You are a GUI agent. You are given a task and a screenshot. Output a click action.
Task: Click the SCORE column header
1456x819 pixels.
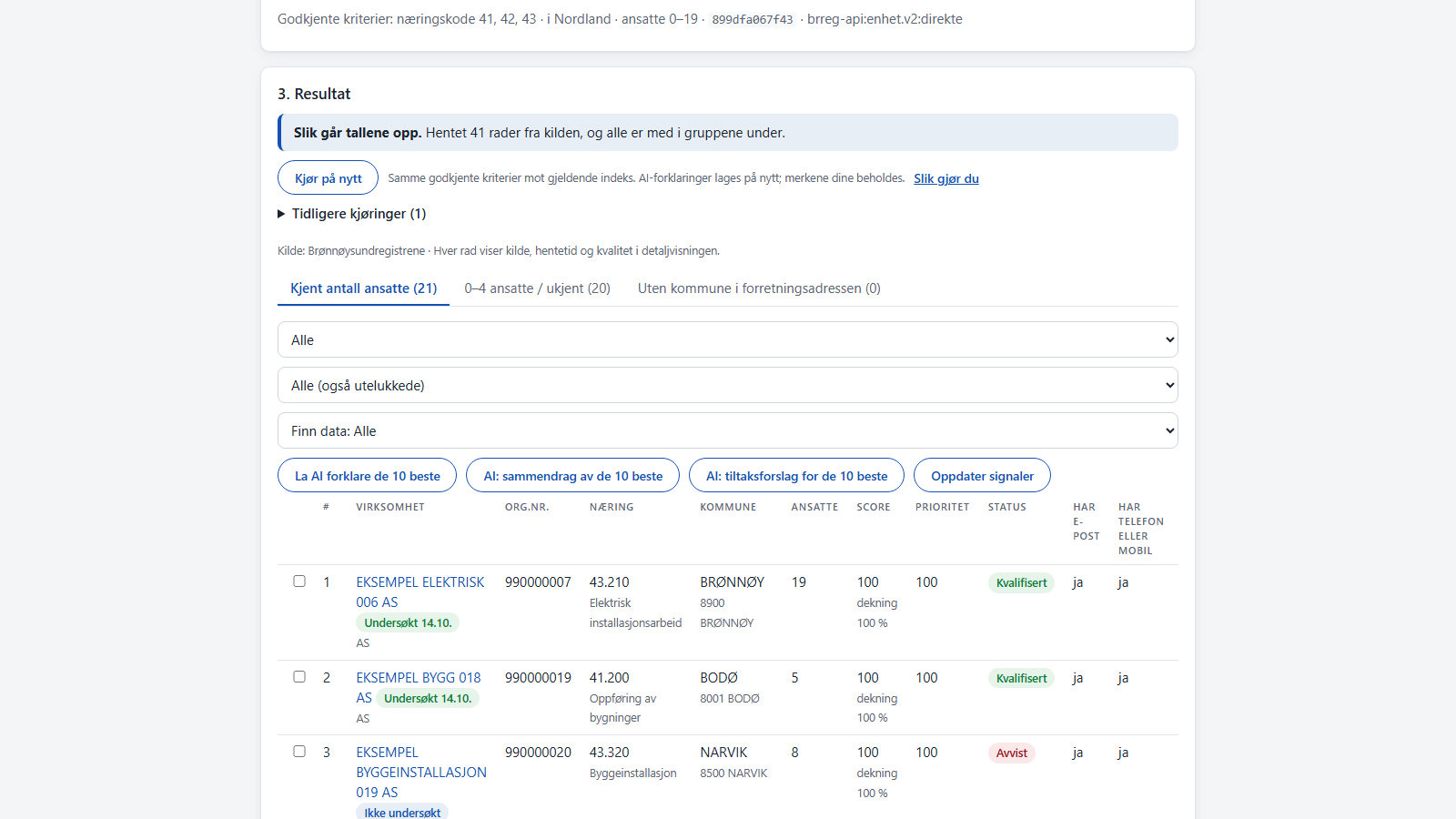point(874,507)
